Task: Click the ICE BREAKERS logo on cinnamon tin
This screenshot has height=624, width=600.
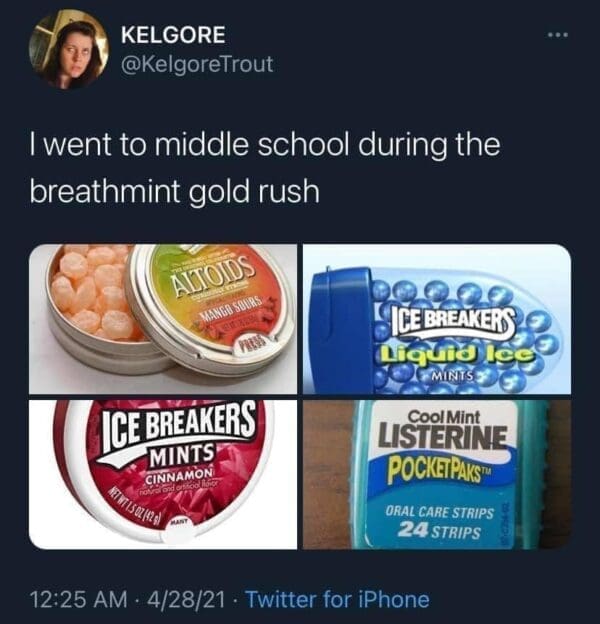Action: (177, 430)
